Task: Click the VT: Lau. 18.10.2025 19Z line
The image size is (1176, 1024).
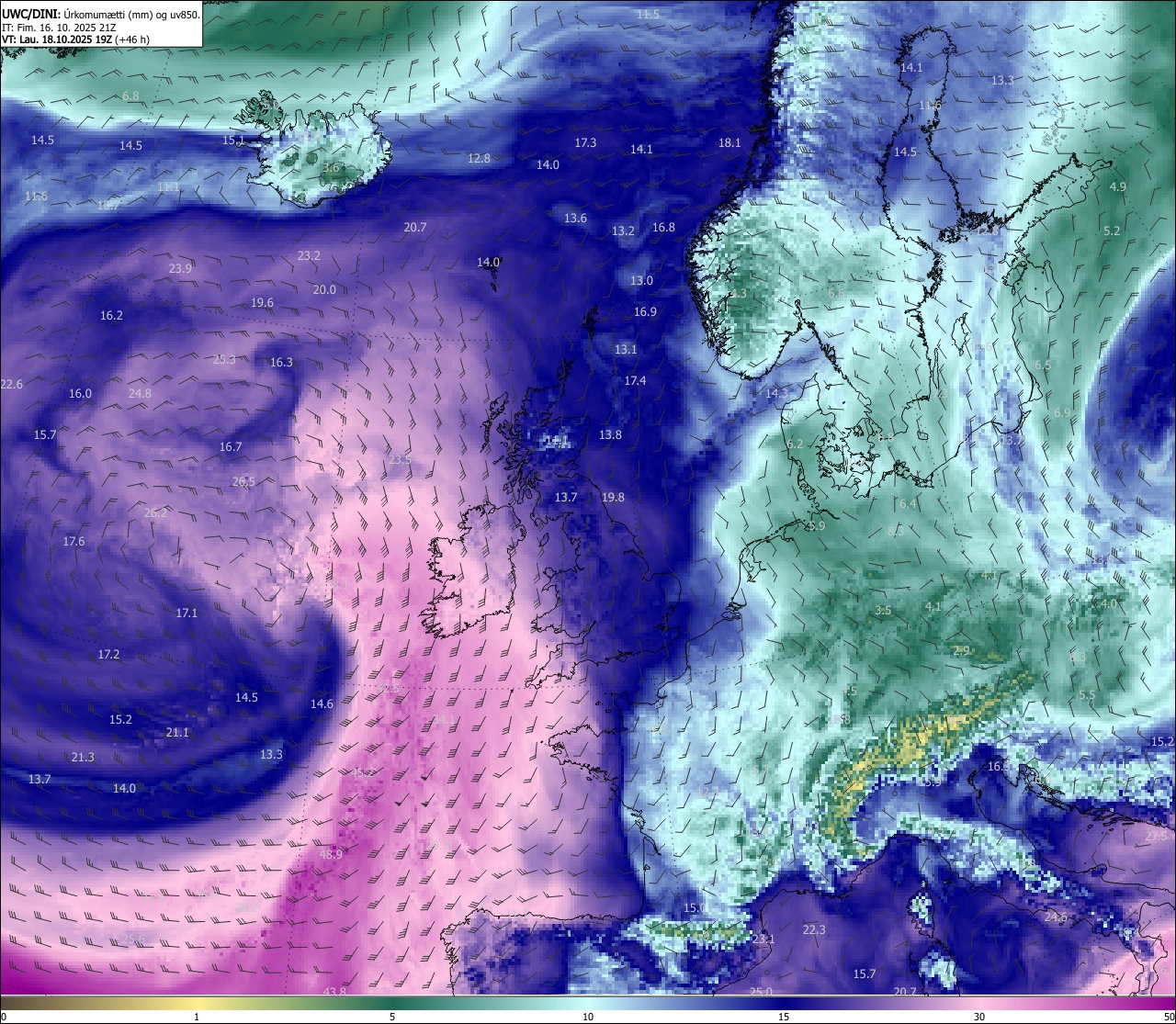Action: tap(75, 39)
